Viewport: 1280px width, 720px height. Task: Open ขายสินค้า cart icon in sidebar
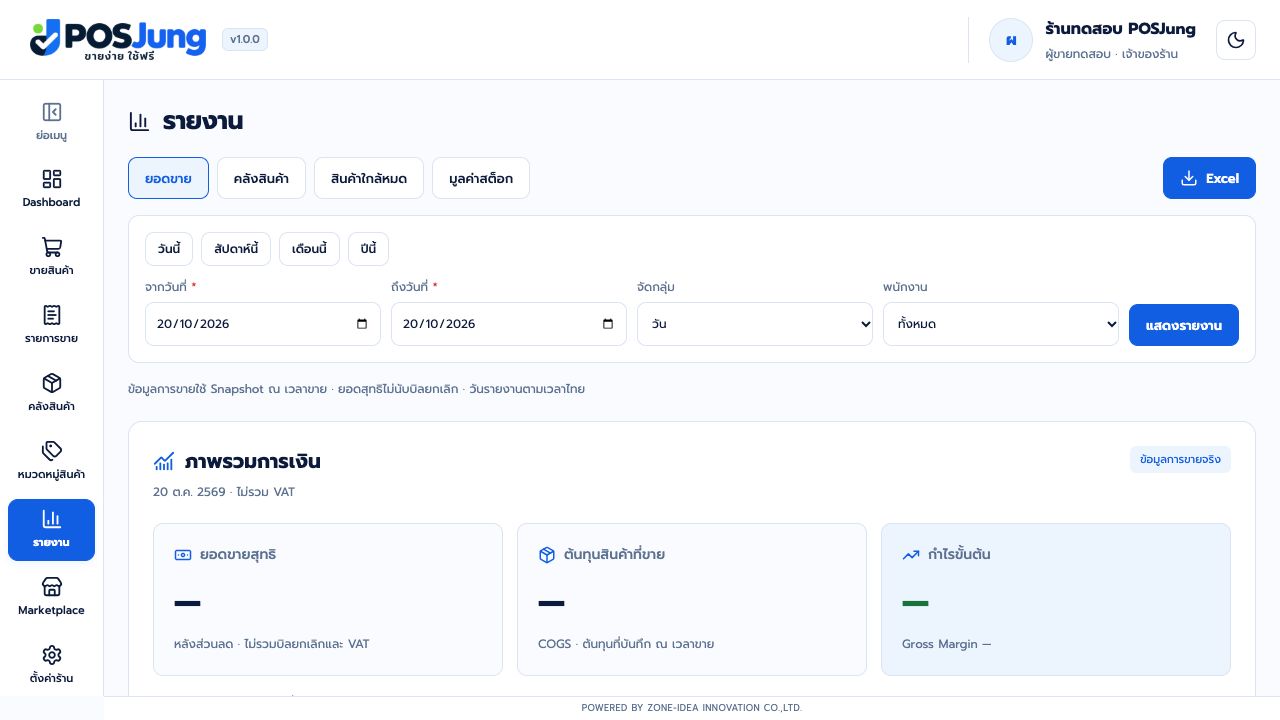coord(52,247)
